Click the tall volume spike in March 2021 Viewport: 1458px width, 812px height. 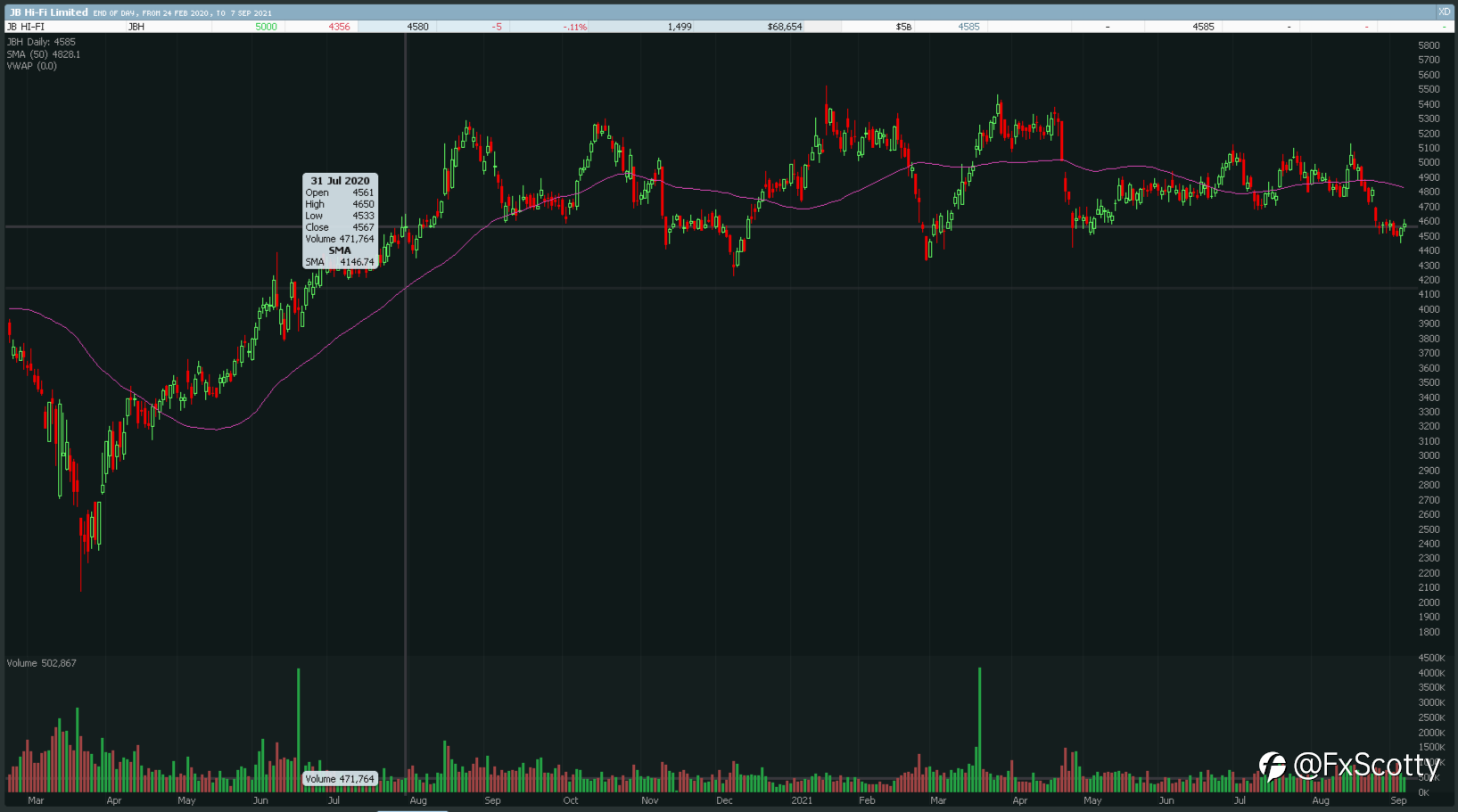click(x=979, y=730)
